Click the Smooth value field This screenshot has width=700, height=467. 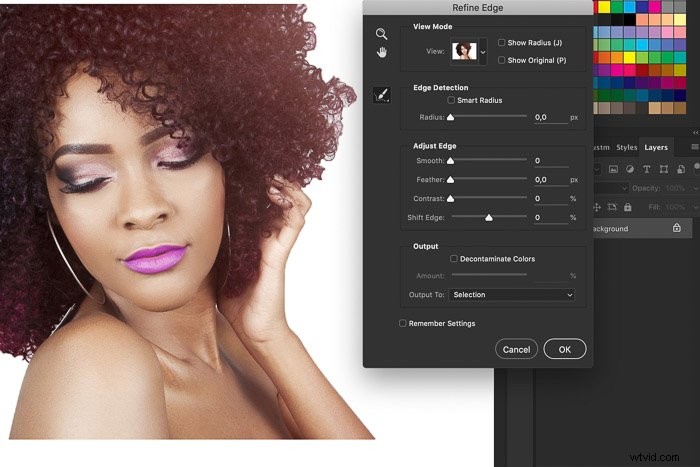point(551,161)
